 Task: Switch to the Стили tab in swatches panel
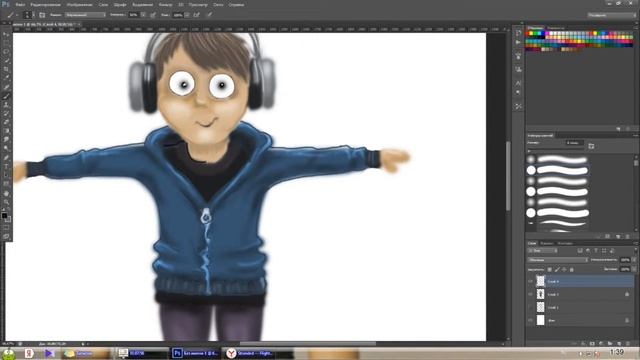tap(555, 28)
